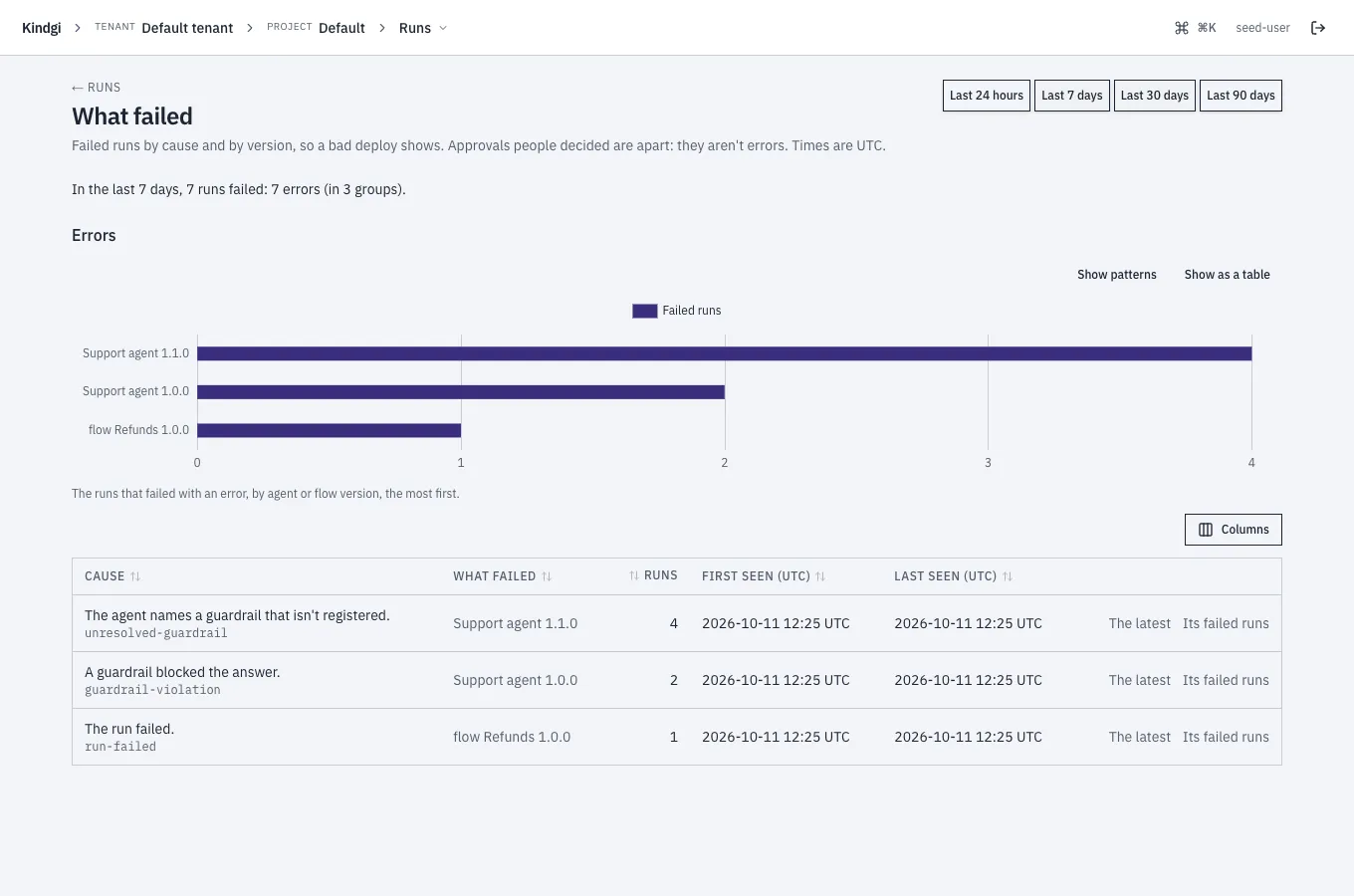Select the Last 24 hours range
This screenshot has width=1354, height=896.
(x=987, y=96)
